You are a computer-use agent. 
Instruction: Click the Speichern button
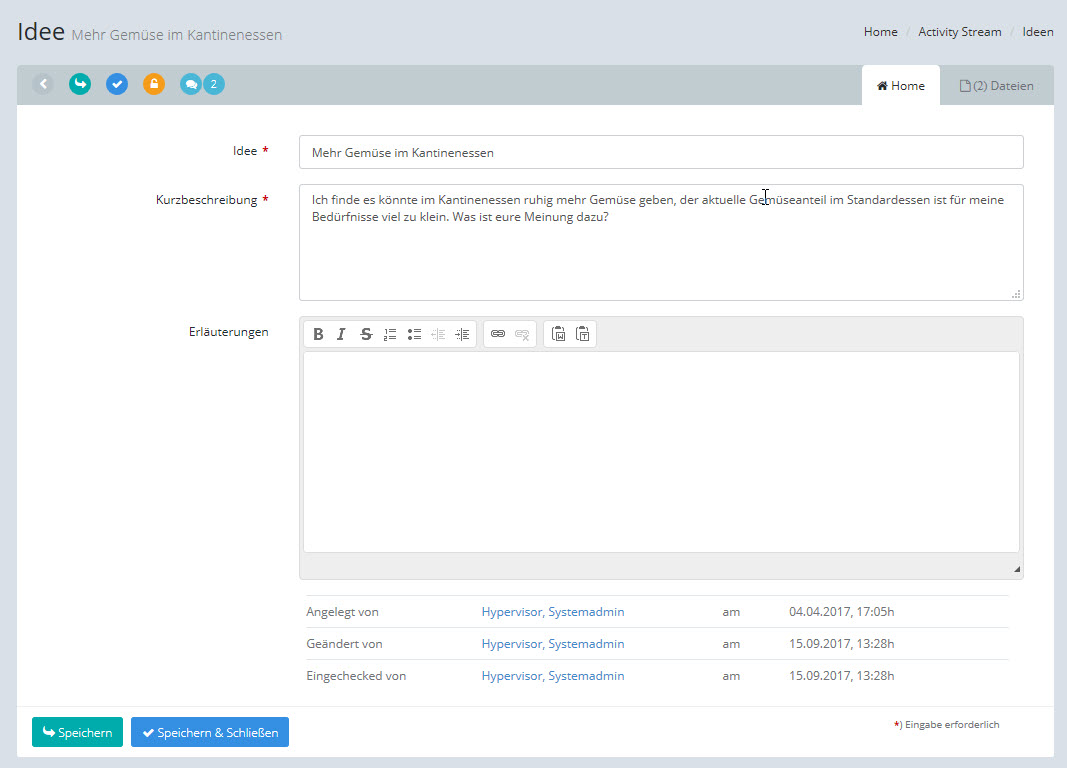coord(77,733)
